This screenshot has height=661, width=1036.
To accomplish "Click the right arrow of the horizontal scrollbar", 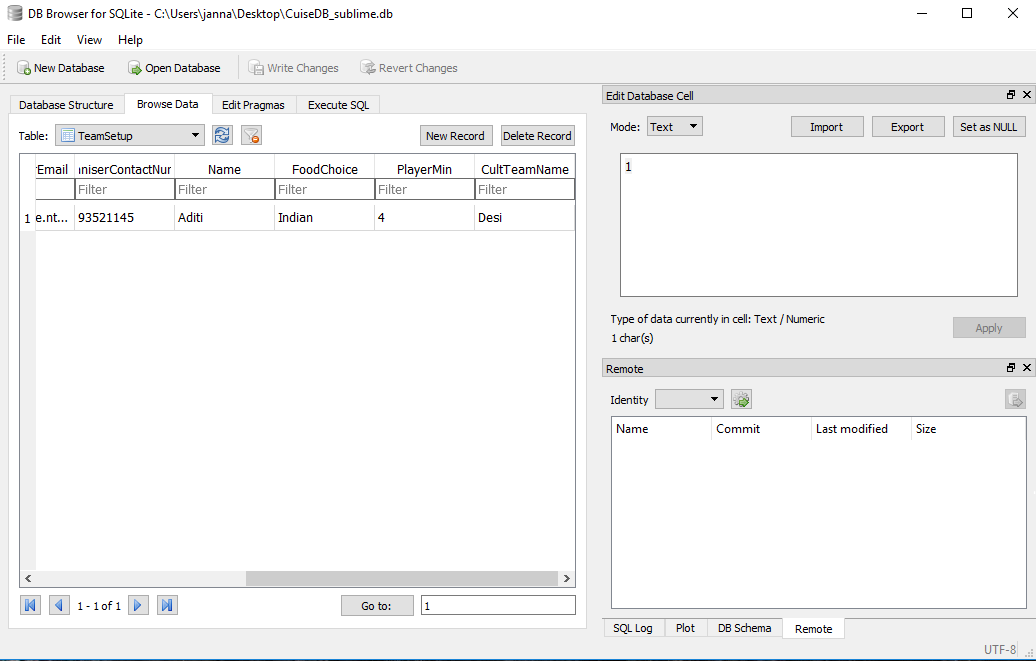I will click(566, 578).
